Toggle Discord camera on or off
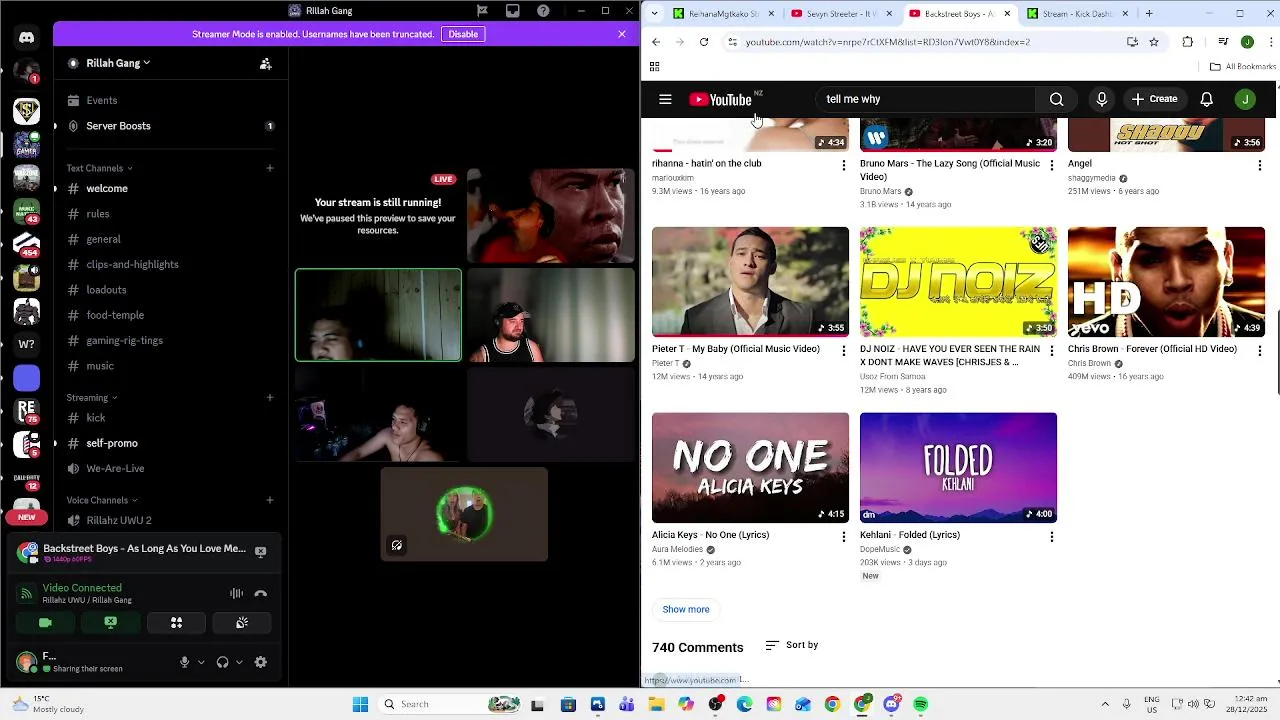The image size is (1280, 720). tap(45, 623)
